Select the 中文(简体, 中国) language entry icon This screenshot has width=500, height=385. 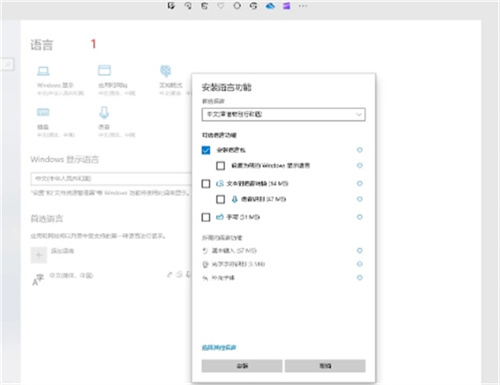[x=38, y=280]
